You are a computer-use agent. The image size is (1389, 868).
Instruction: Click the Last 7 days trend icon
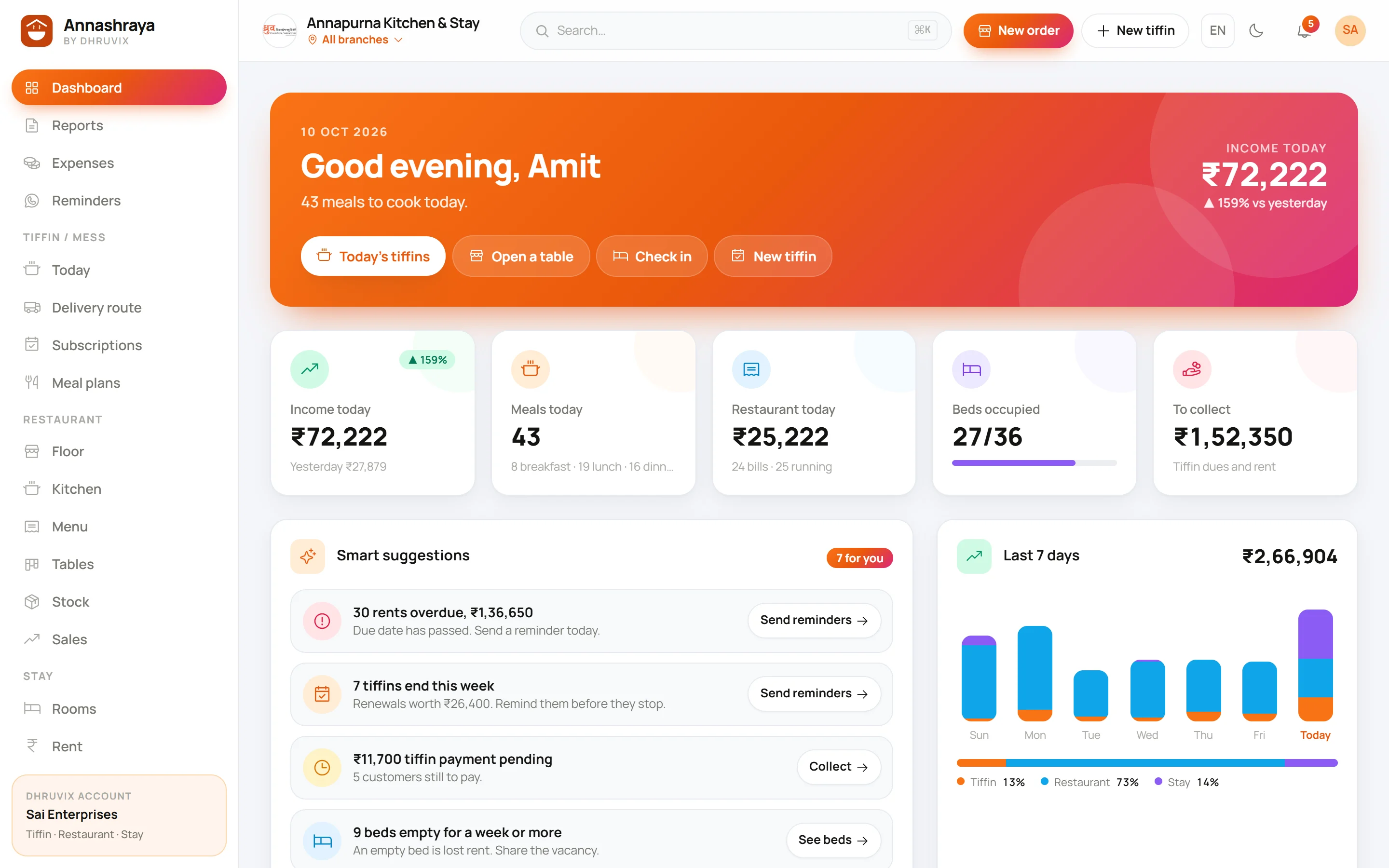pyautogui.click(x=974, y=556)
